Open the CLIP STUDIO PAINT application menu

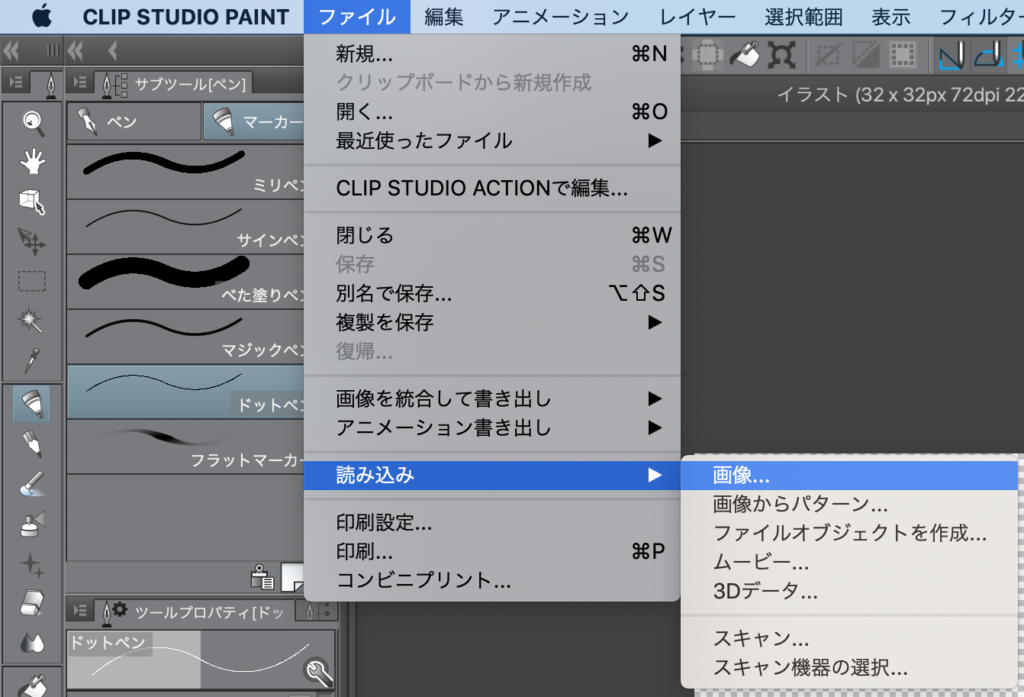tap(185, 16)
